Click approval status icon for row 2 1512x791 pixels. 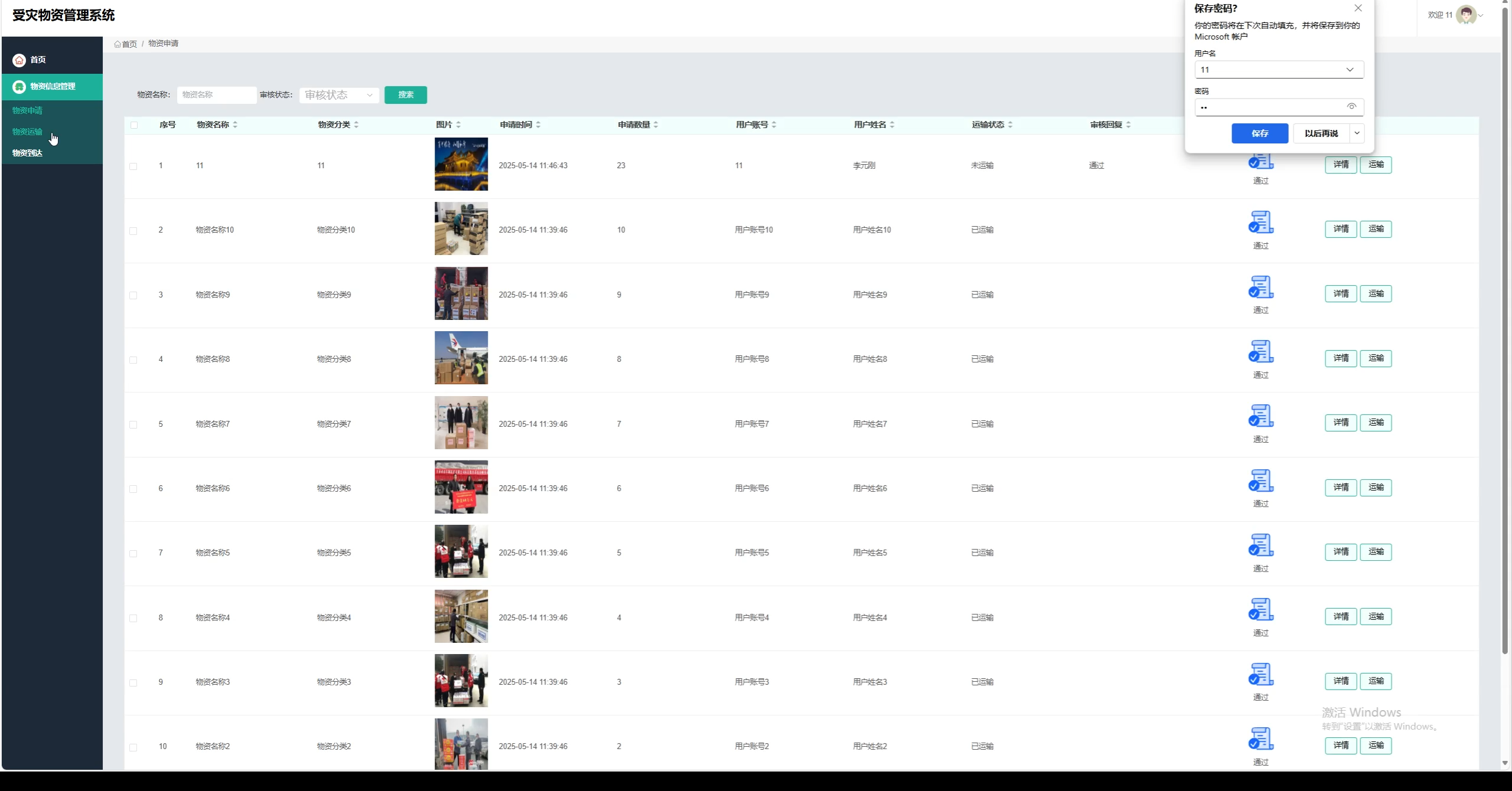coord(1260,223)
